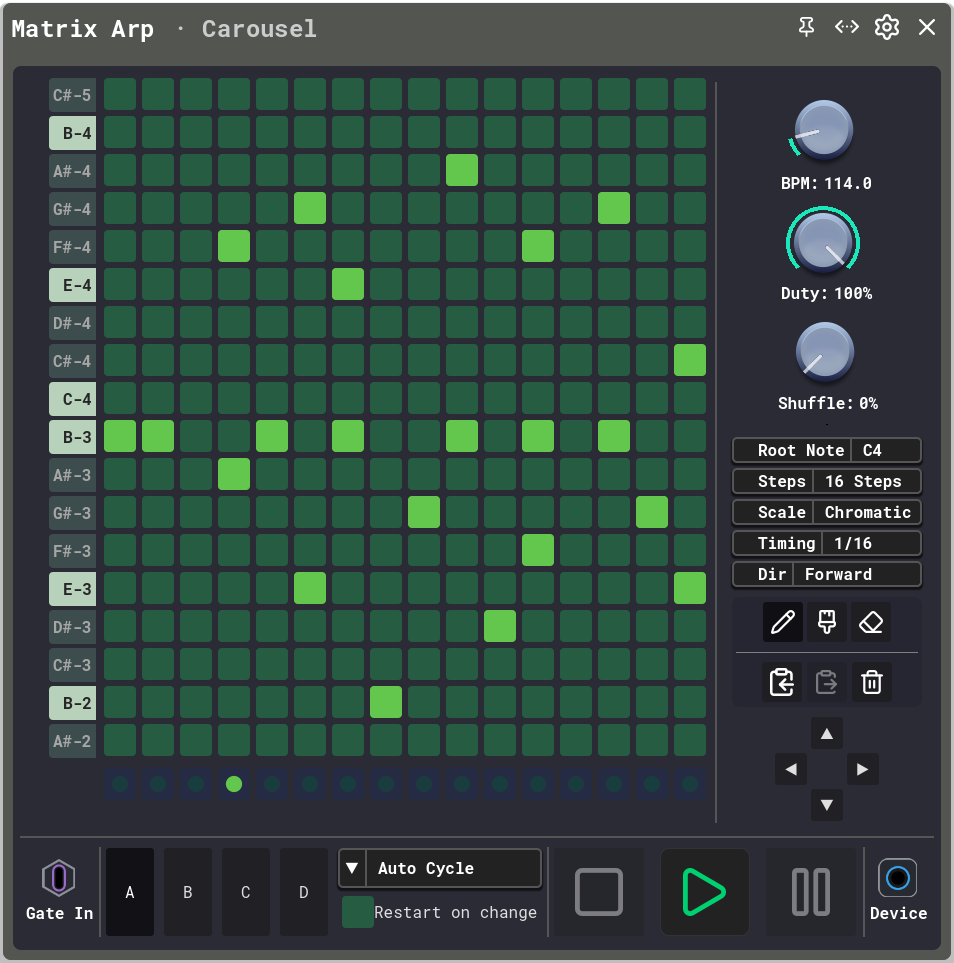954x963 pixels.
Task: Click the pin window icon
Action: click(807, 27)
